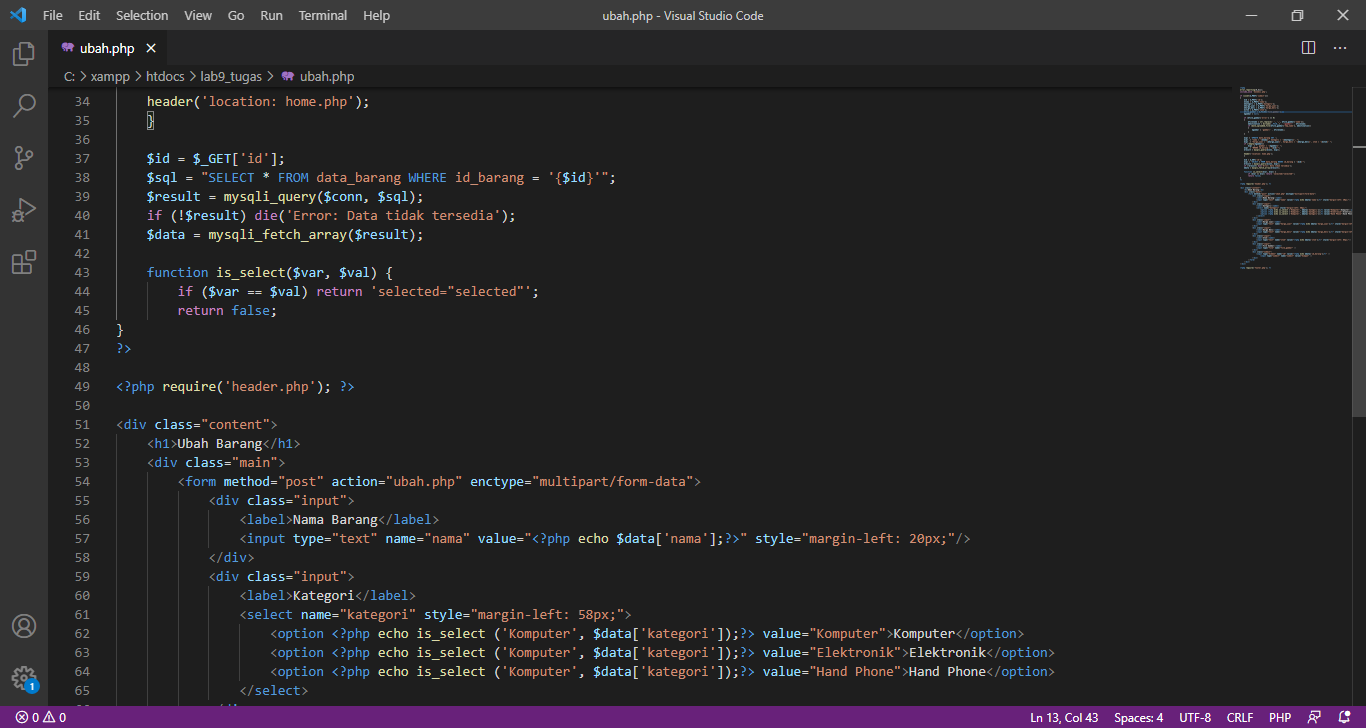1366x728 pixels.
Task: Open the Edit menu
Action: [89, 15]
